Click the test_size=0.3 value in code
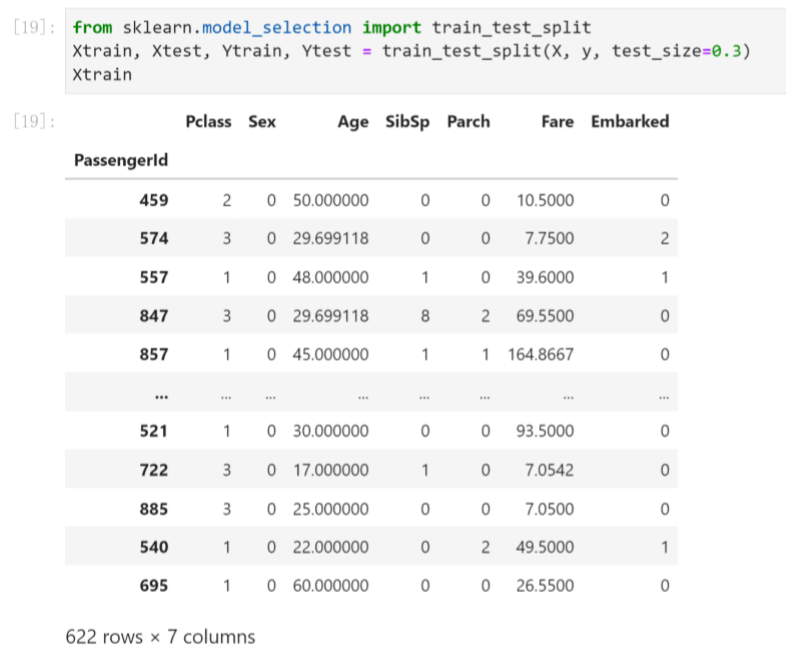Screen dimensions: 790x659 pos(691,51)
